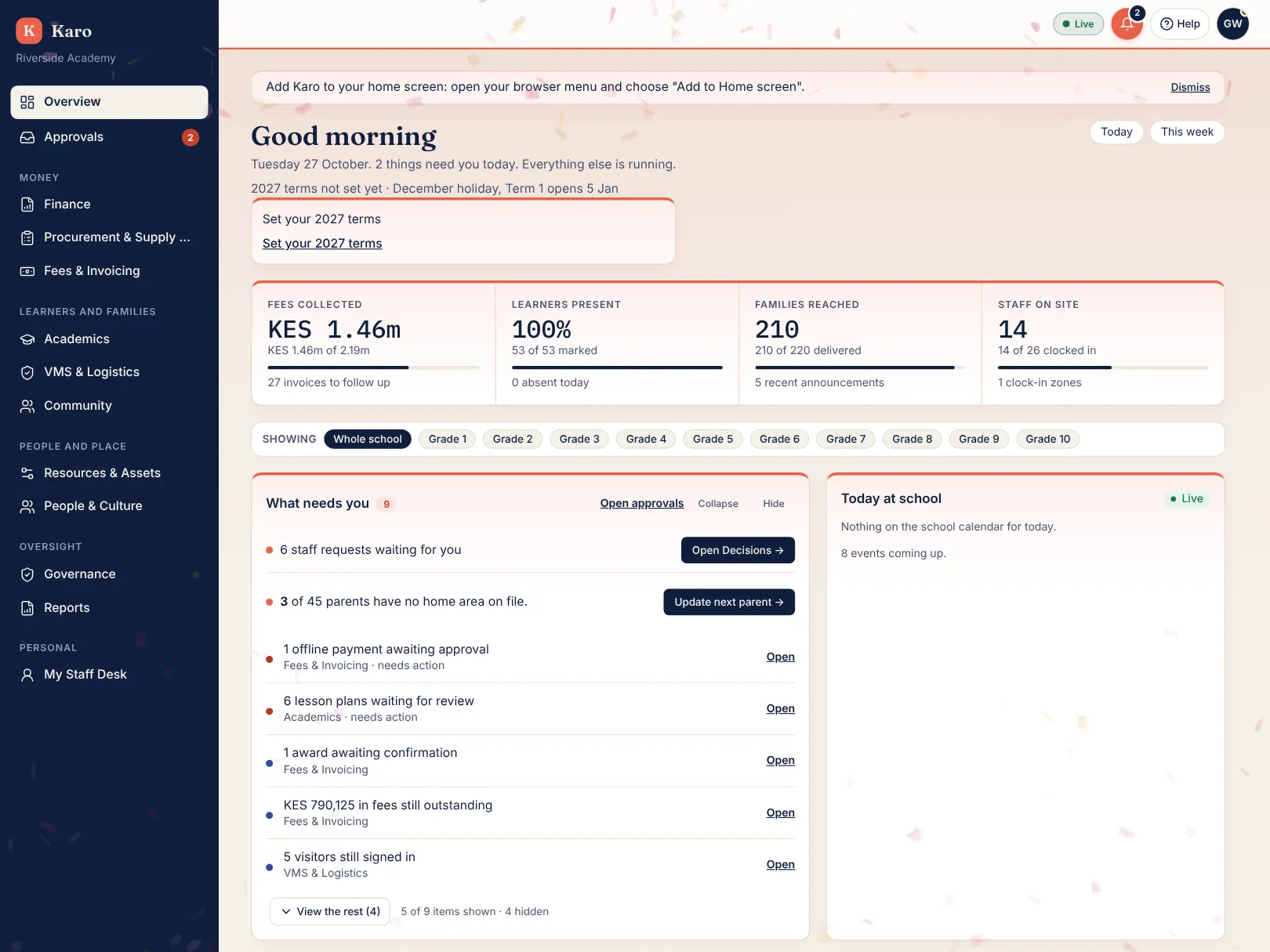
Task: Follow the Set your 2027 terms link
Action: coord(322,244)
